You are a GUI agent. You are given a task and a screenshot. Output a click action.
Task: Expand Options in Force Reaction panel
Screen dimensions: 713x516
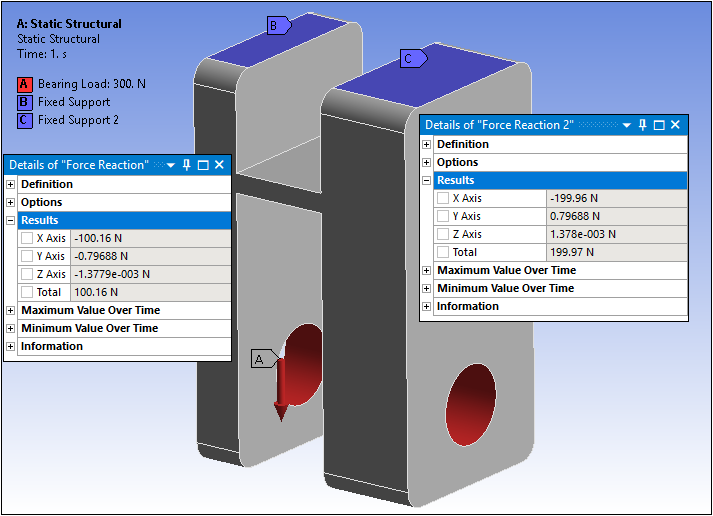click(x=10, y=202)
